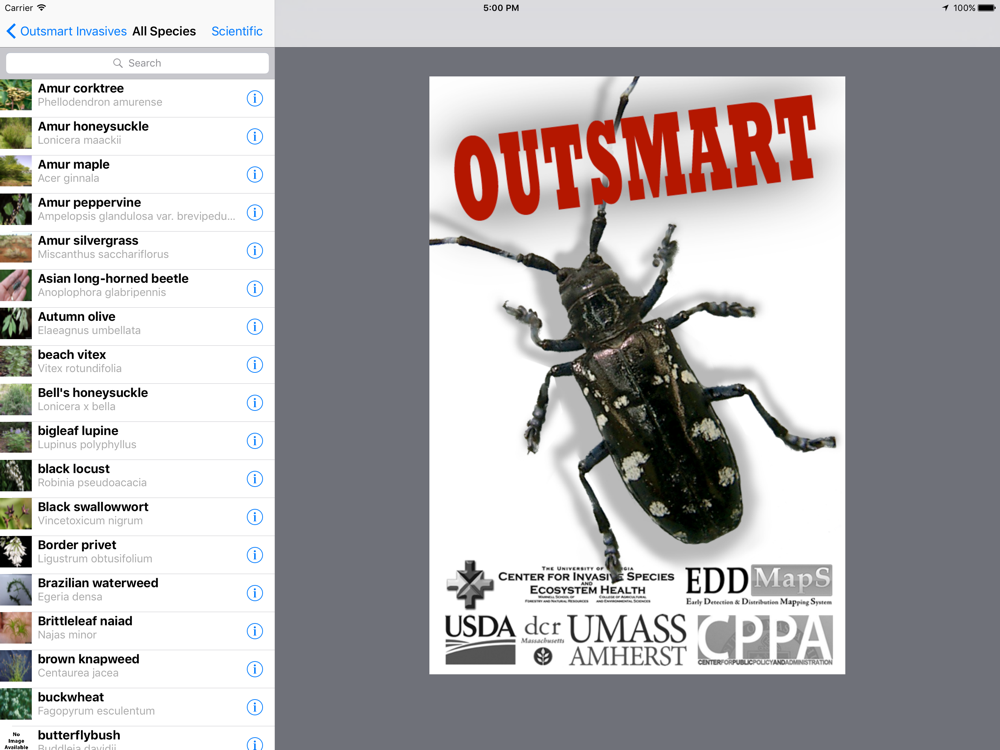Select Amur corktree thumbnail
This screenshot has width=1000, height=750.
15,94
